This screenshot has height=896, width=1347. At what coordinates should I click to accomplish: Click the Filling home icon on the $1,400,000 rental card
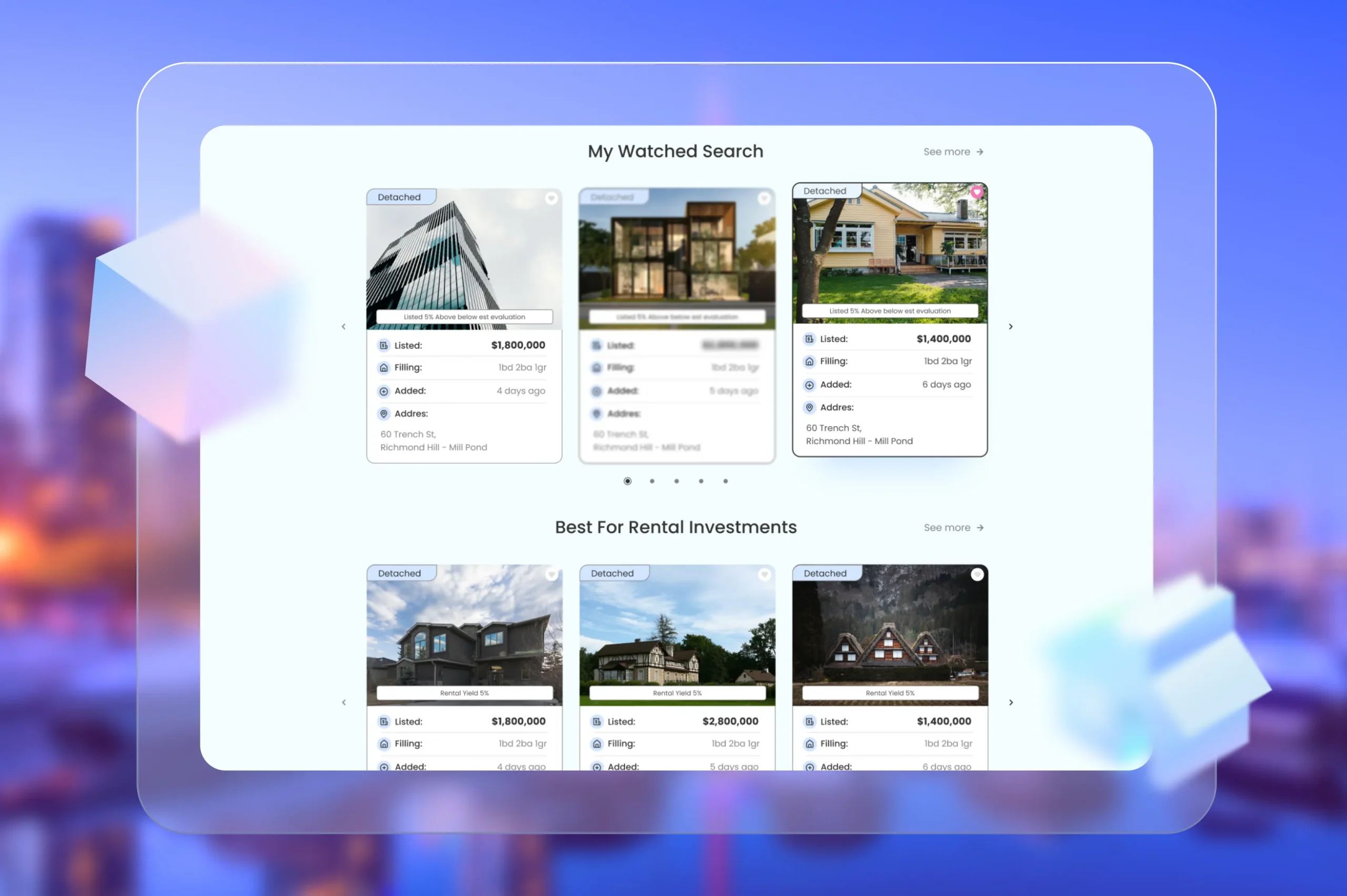[809, 743]
